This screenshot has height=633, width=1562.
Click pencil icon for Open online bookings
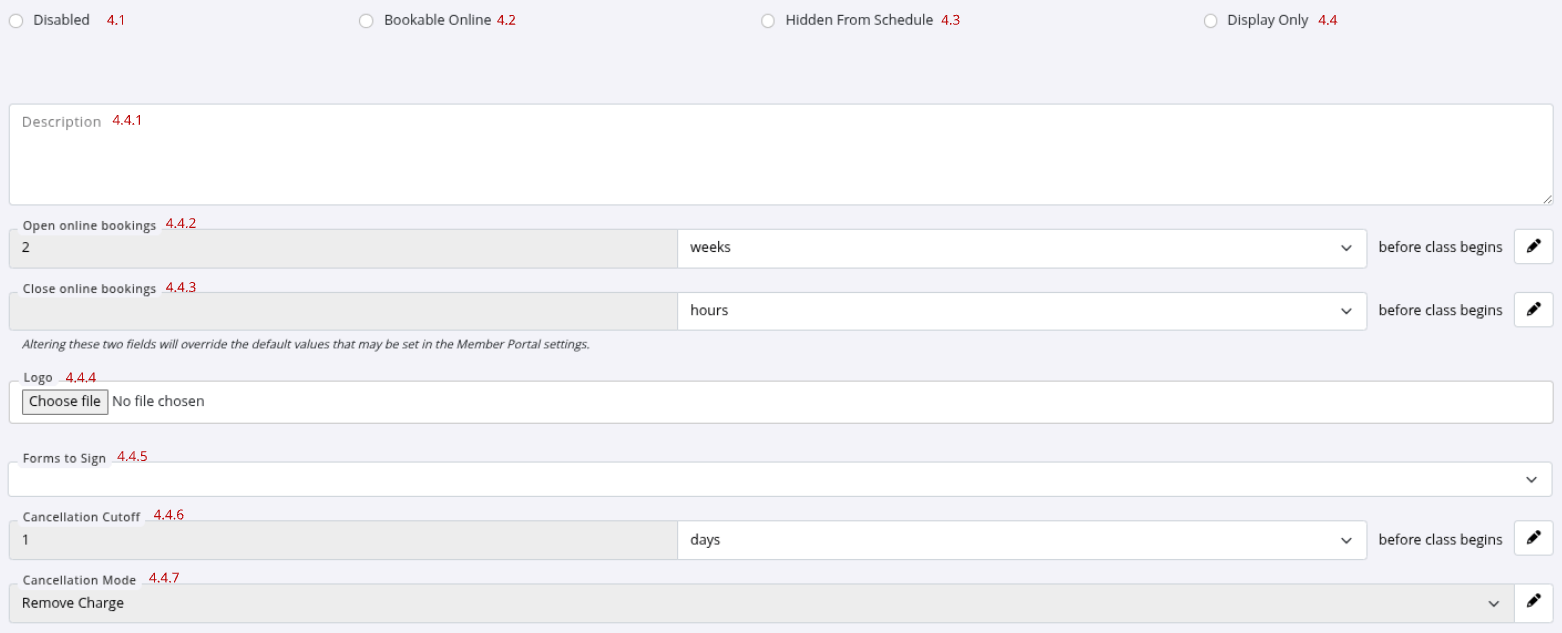1533,247
